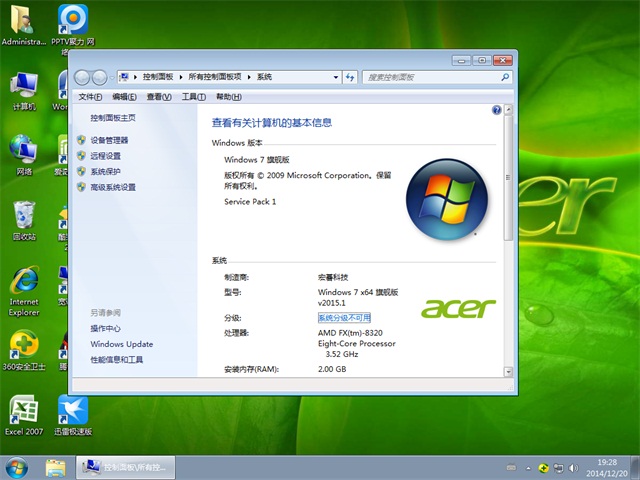This screenshot has width=640, height=480.
Task: Open Excel 2007 desktop shortcut
Action: pos(23,410)
